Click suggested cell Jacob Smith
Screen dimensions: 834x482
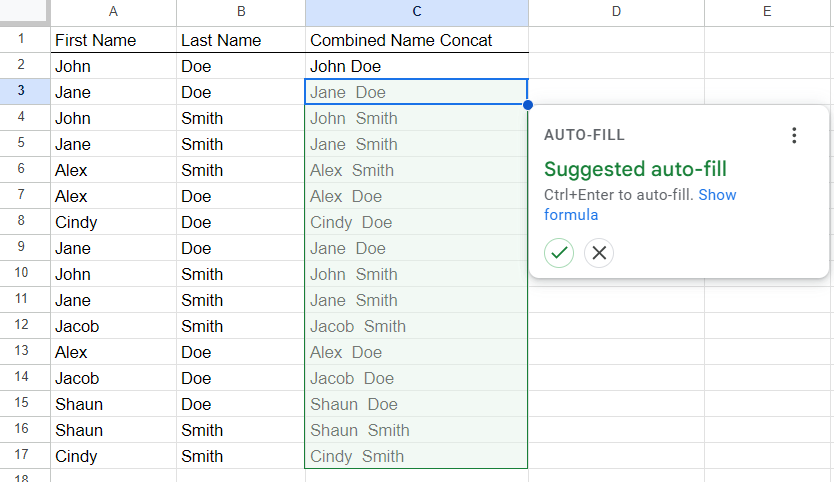pos(416,326)
